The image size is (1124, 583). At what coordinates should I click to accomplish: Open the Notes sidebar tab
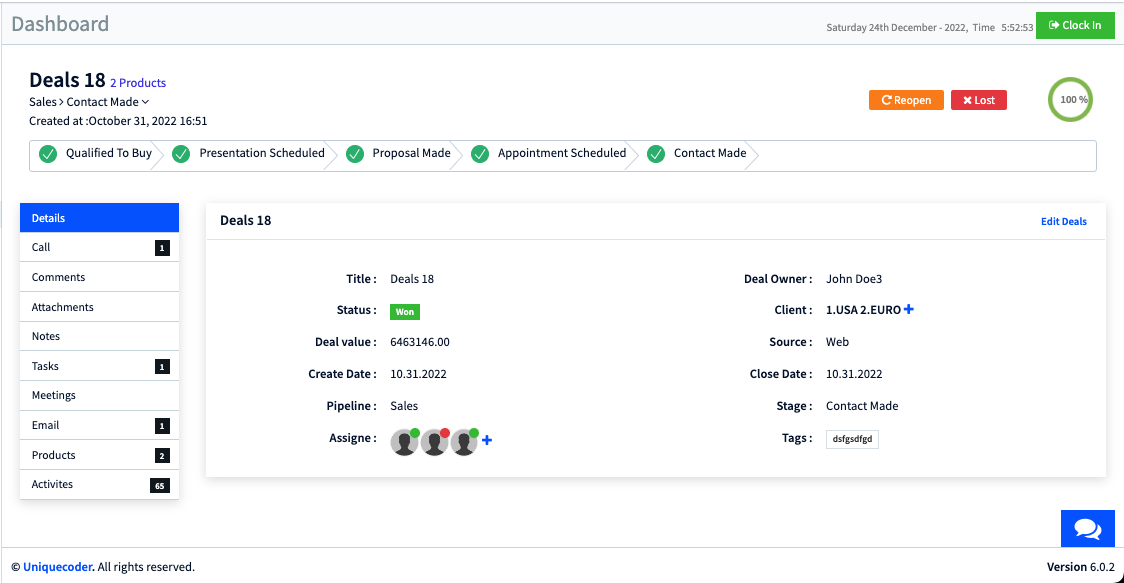click(100, 336)
